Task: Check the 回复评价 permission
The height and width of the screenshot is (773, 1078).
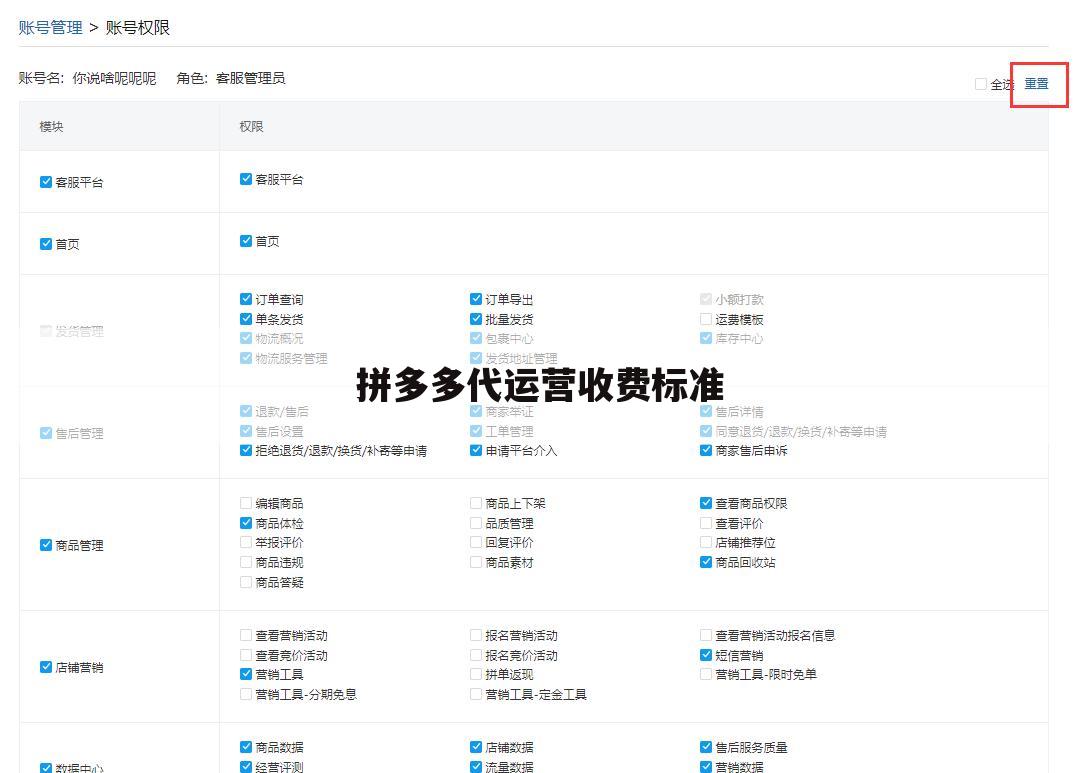Action: [475, 542]
